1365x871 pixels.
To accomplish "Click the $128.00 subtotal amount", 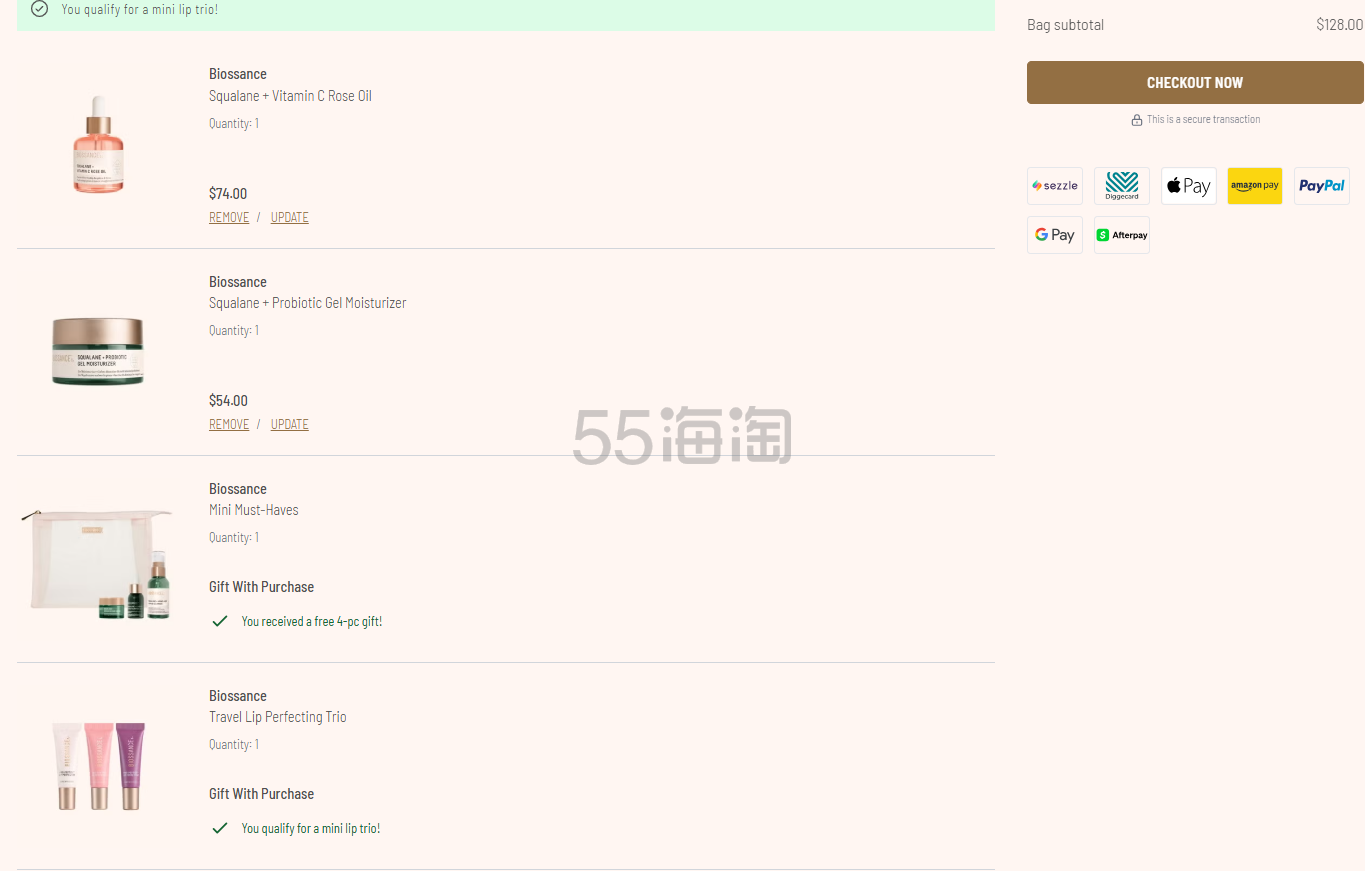I will 1339,25.
